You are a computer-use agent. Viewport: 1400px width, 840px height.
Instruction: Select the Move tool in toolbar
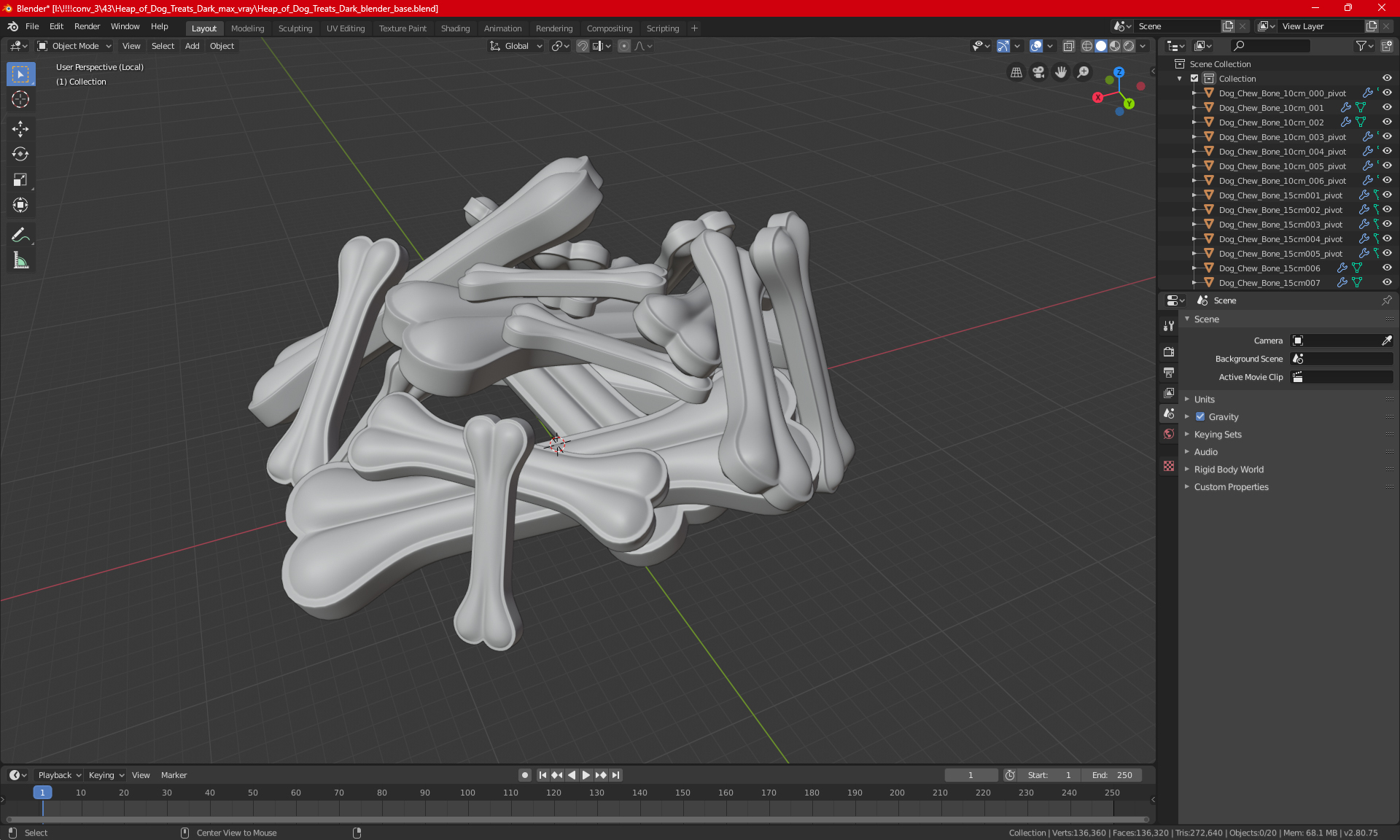[x=20, y=129]
